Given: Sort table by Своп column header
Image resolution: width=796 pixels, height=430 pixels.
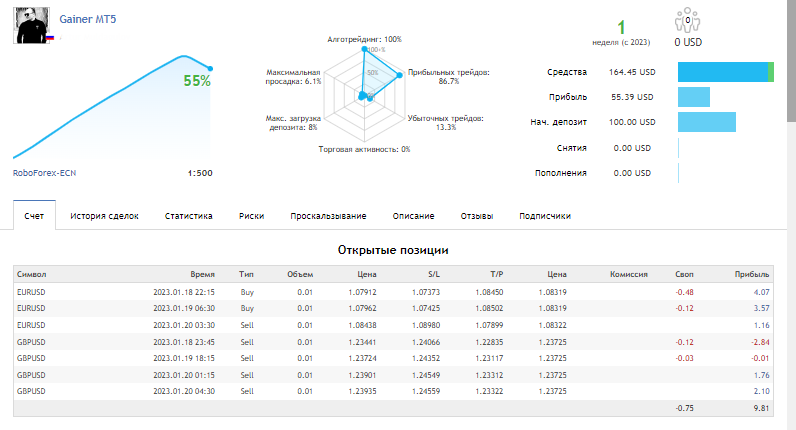Looking at the screenshot, I should [684, 274].
